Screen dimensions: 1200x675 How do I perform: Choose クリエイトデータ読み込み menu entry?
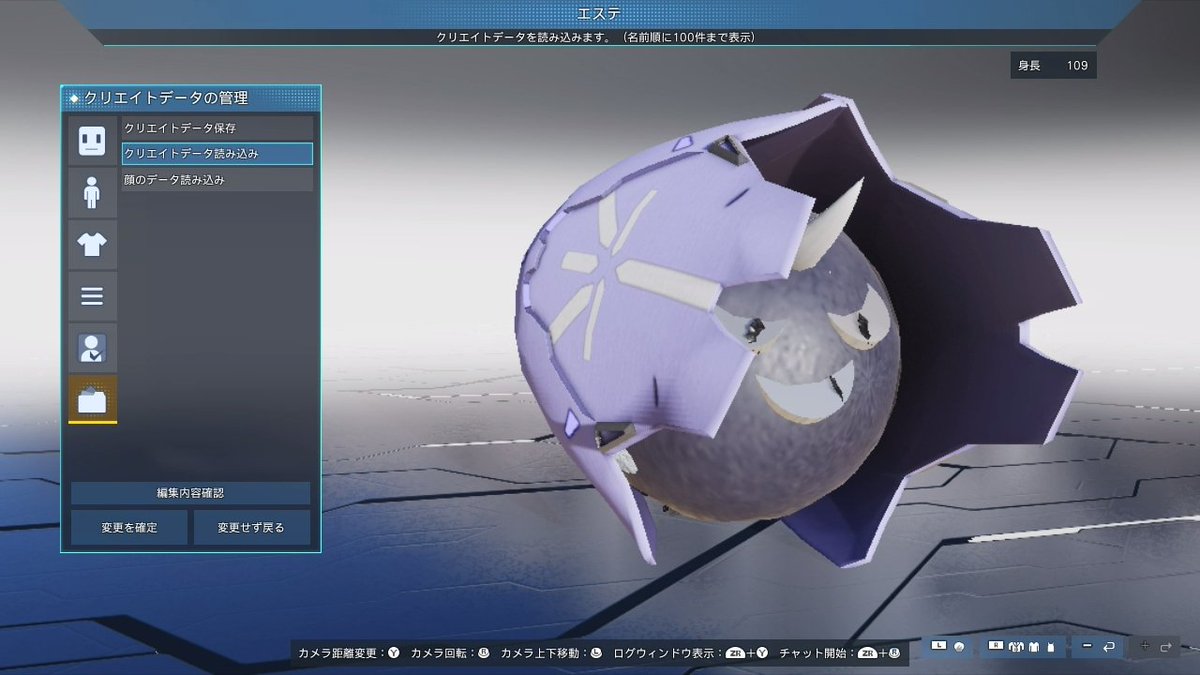point(217,154)
